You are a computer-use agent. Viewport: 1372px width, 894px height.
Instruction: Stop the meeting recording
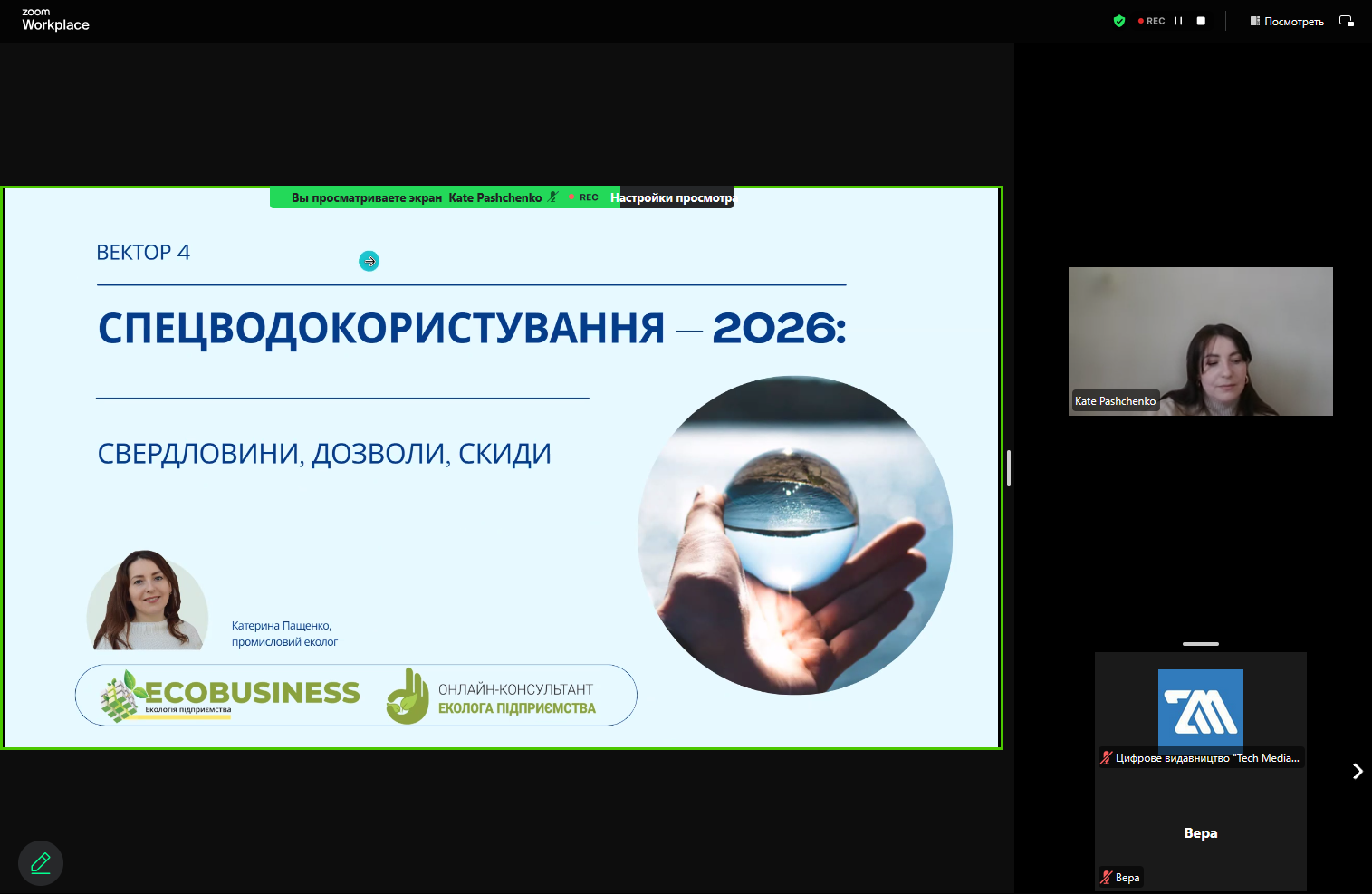(x=1201, y=21)
